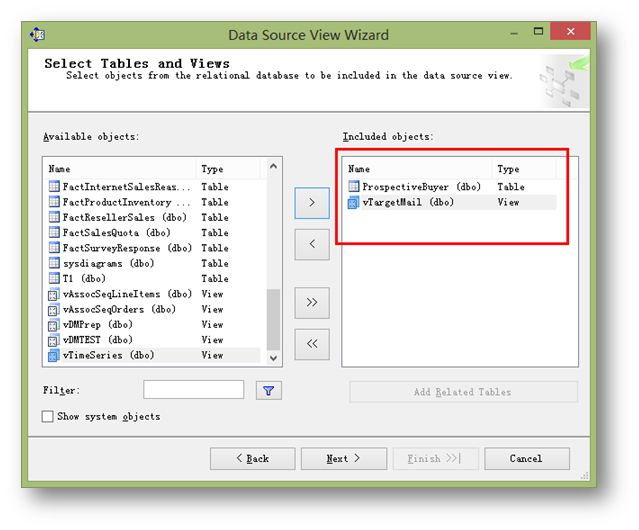The width and height of the screenshot is (639, 530).
Task: Click the vDMTEST view icon
Action: click(x=53, y=340)
